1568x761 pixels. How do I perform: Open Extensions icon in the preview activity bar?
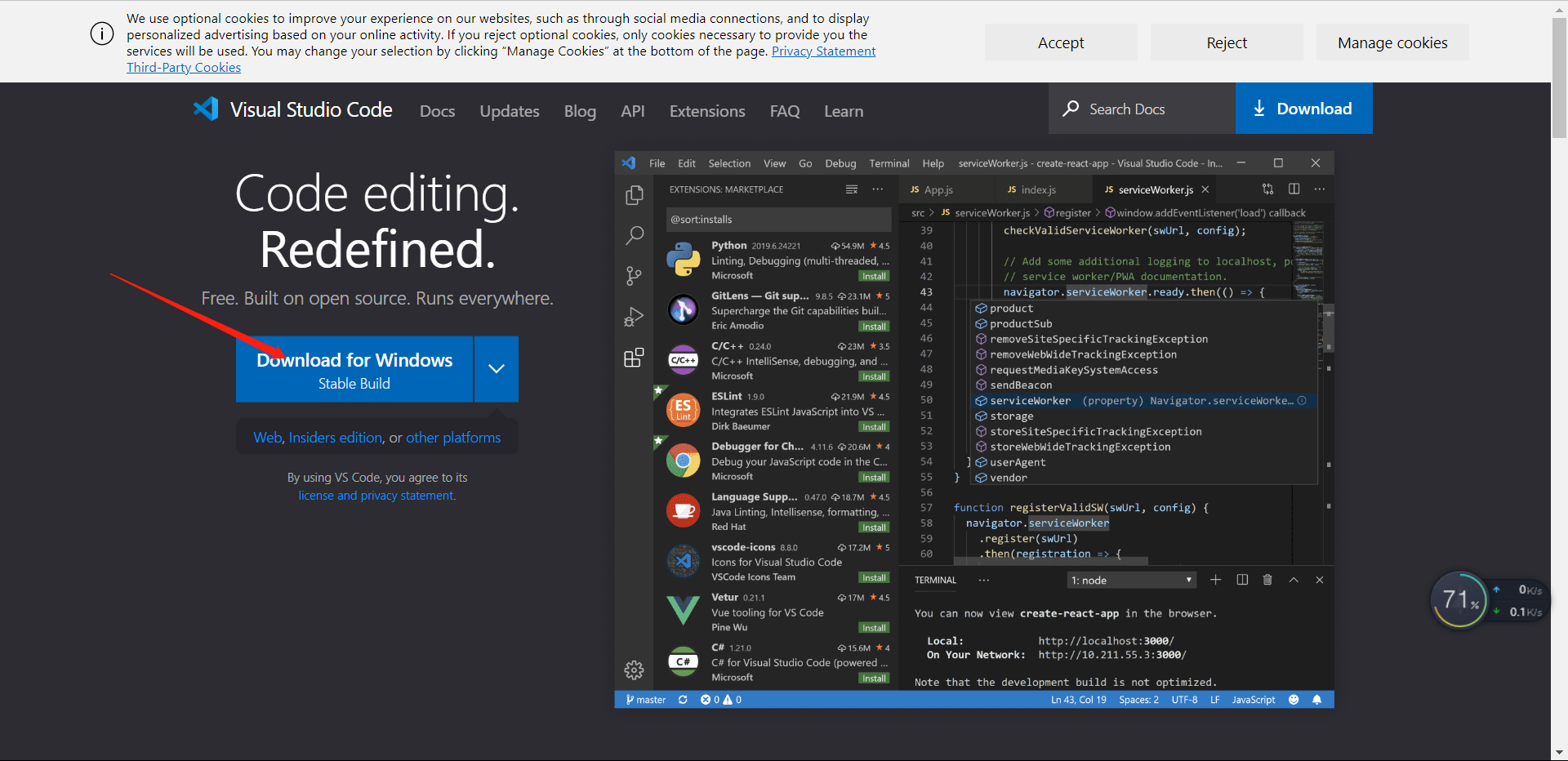[635, 358]
